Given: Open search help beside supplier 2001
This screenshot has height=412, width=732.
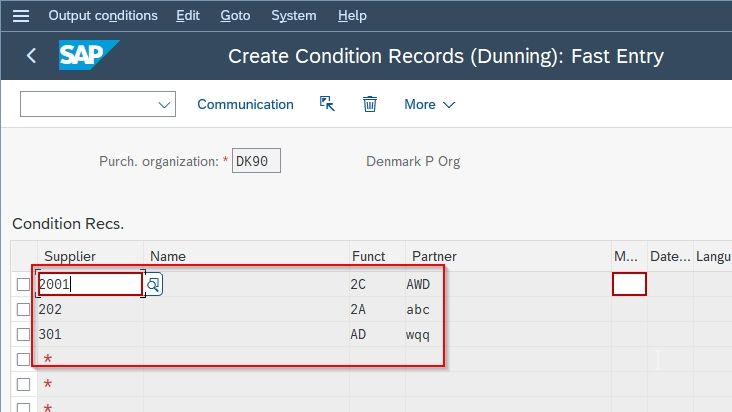Looking at the screenshot, I should coord(153,284).
